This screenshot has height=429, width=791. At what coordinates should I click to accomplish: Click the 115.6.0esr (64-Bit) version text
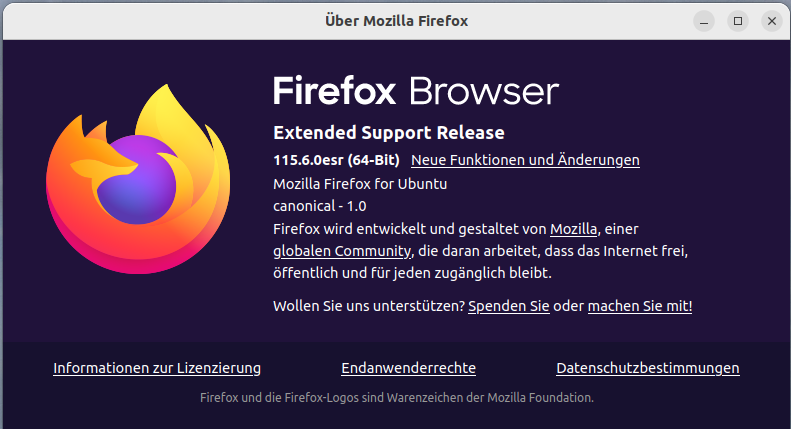336,160
